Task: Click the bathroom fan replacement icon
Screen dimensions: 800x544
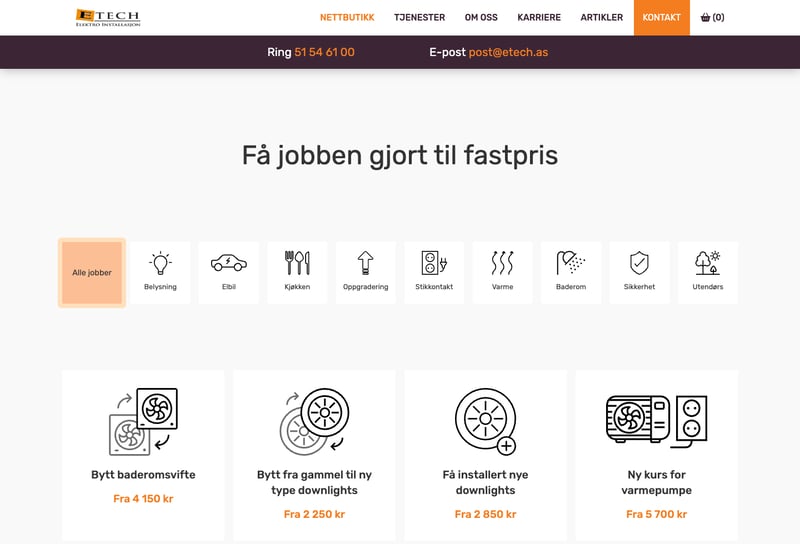Action: coord(143,422)
